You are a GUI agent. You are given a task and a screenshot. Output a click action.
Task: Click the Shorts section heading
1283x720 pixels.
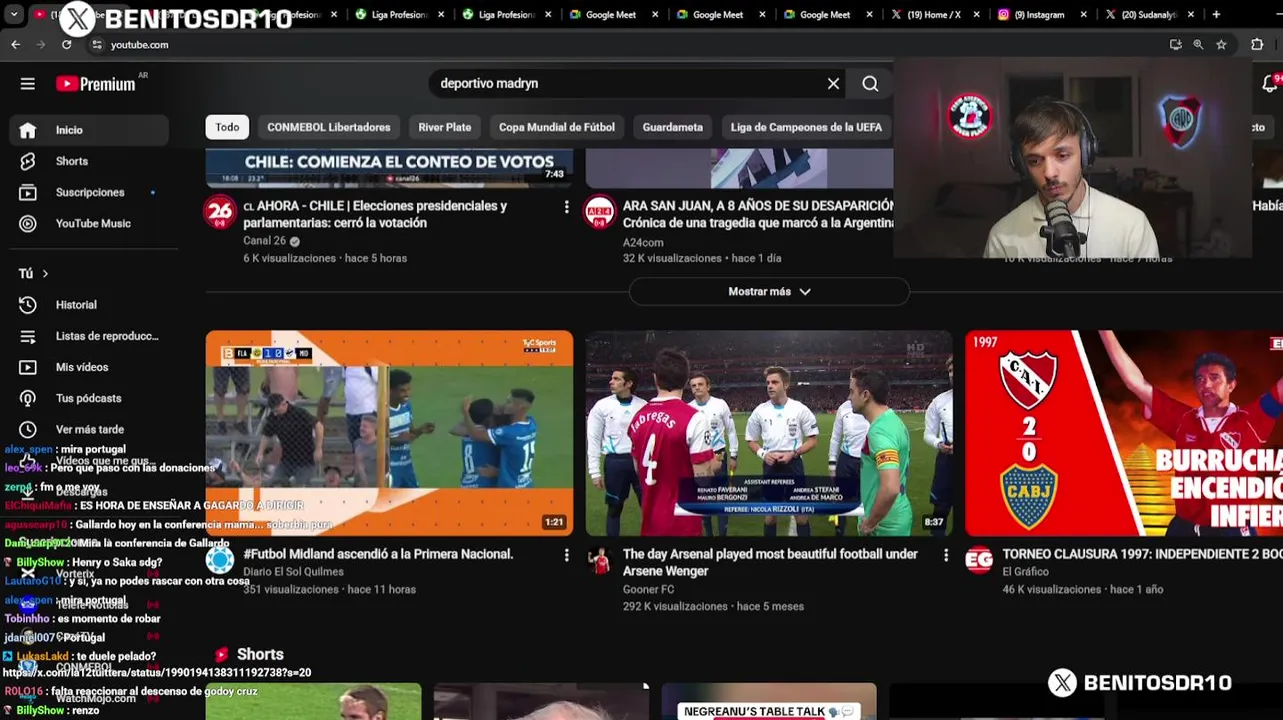tap(260, 654)
